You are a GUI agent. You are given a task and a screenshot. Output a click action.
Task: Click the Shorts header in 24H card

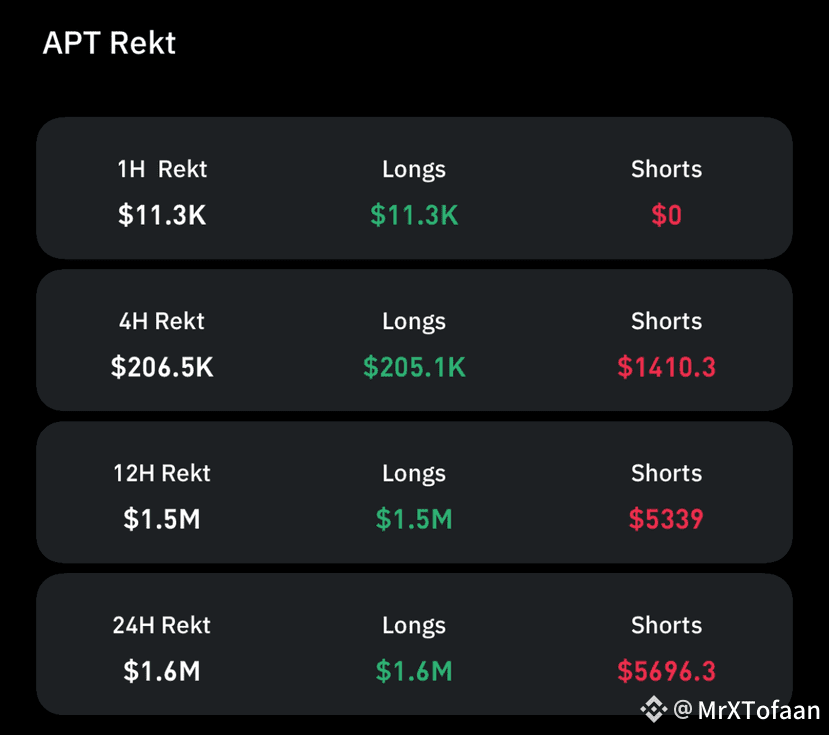[666, 625]
